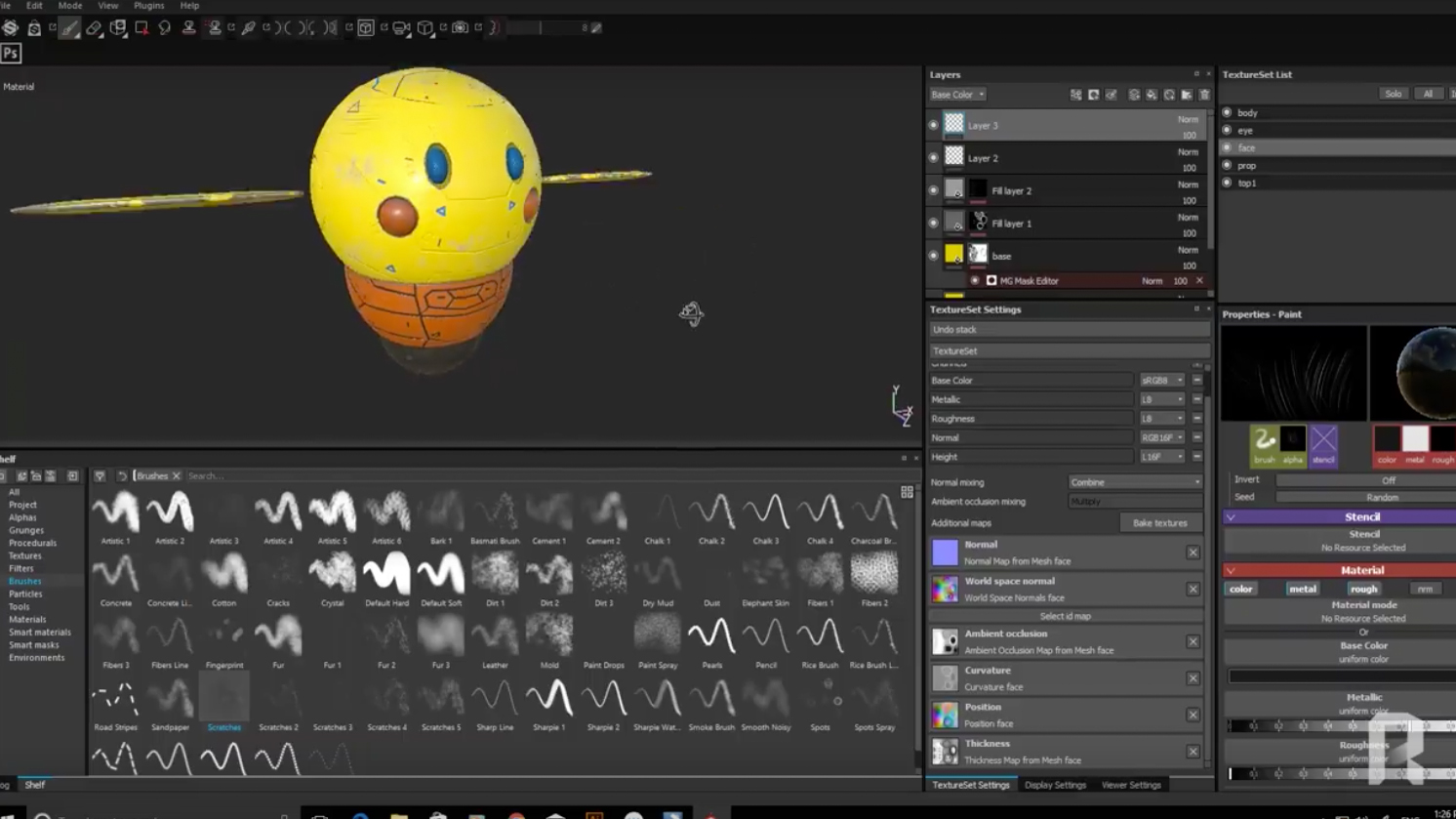1456x819 pixels.
Task: Click the Photoshop export icon
Action: coord(11,54)
